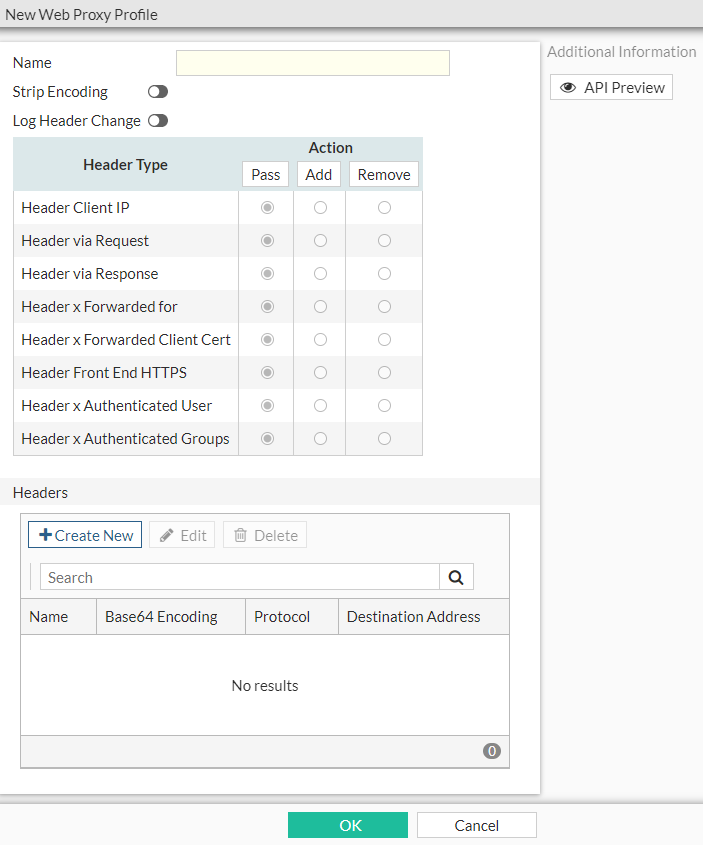Choose Add for Header x Forwarded for
The image size is (703, 845).
320,307
